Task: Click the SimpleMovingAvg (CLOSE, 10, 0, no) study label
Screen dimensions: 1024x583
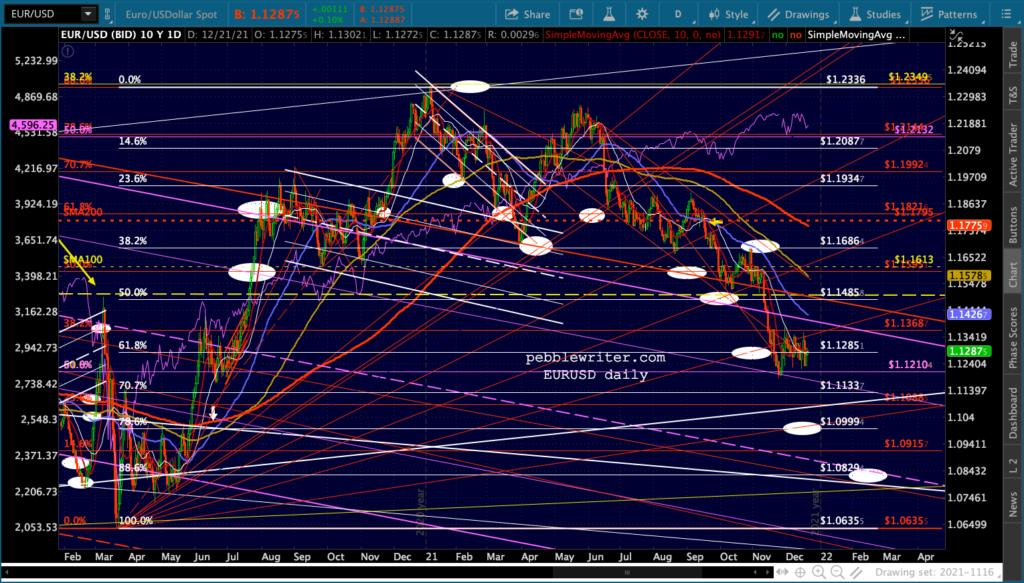Action: coord(633,35)
